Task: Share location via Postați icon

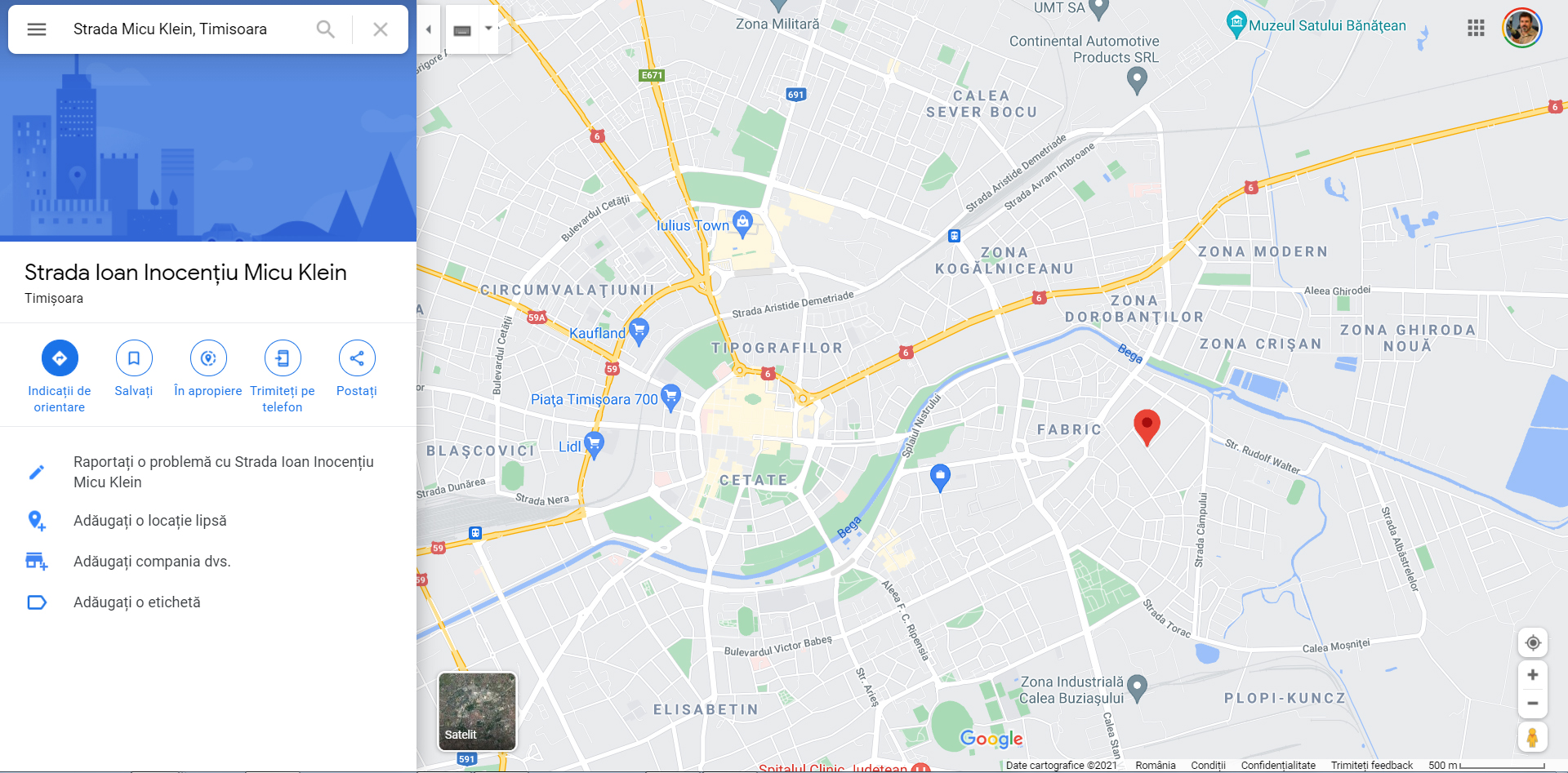Action: click(357, 358)
